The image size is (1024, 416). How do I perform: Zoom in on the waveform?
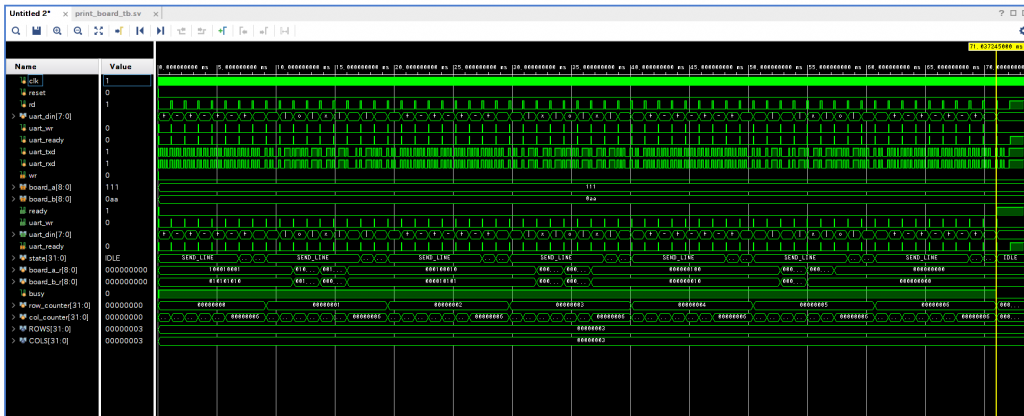57,32
